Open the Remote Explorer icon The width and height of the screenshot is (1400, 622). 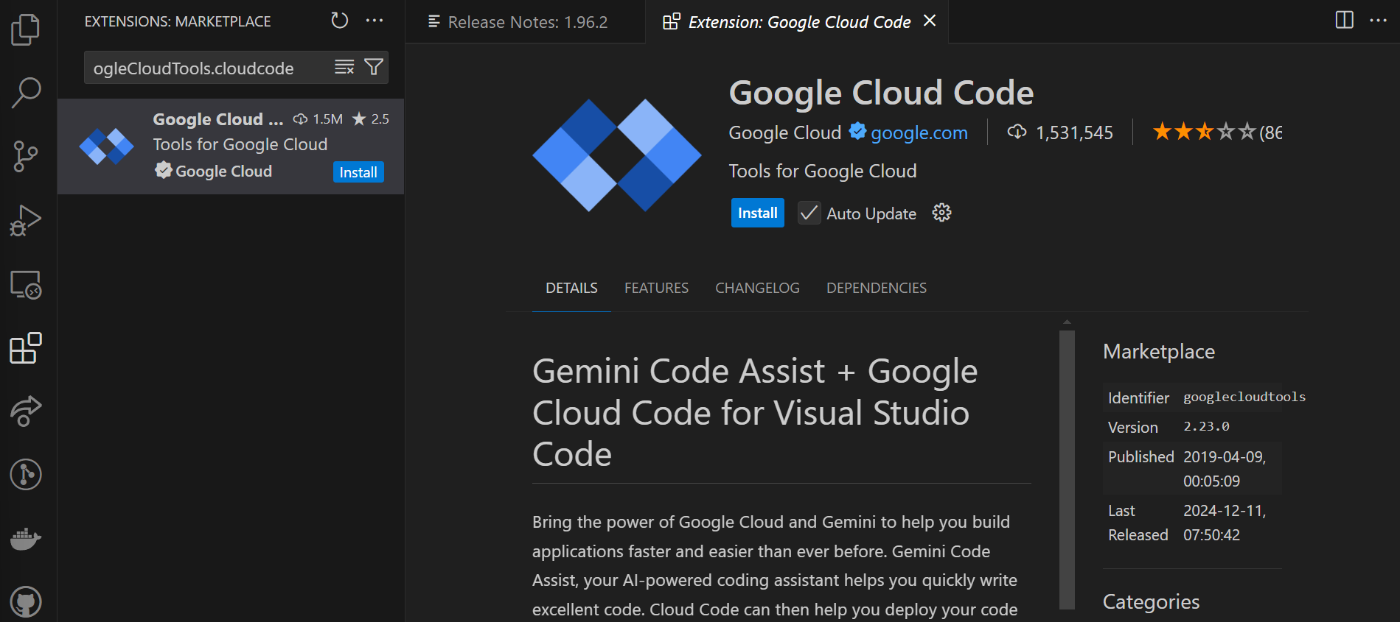click(x=26, y=285)
